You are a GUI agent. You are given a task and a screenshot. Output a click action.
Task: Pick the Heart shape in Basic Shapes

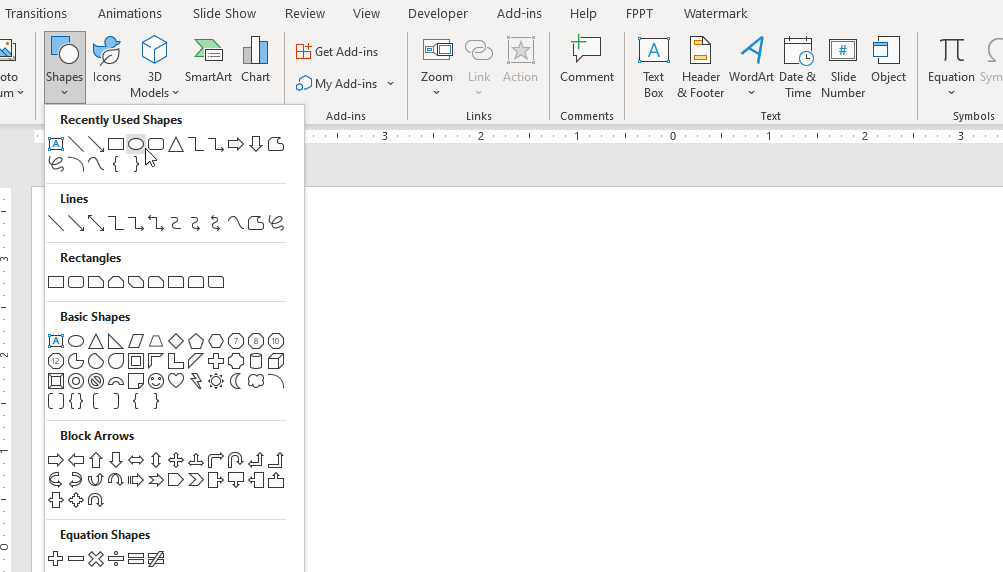tap(176, 381)
